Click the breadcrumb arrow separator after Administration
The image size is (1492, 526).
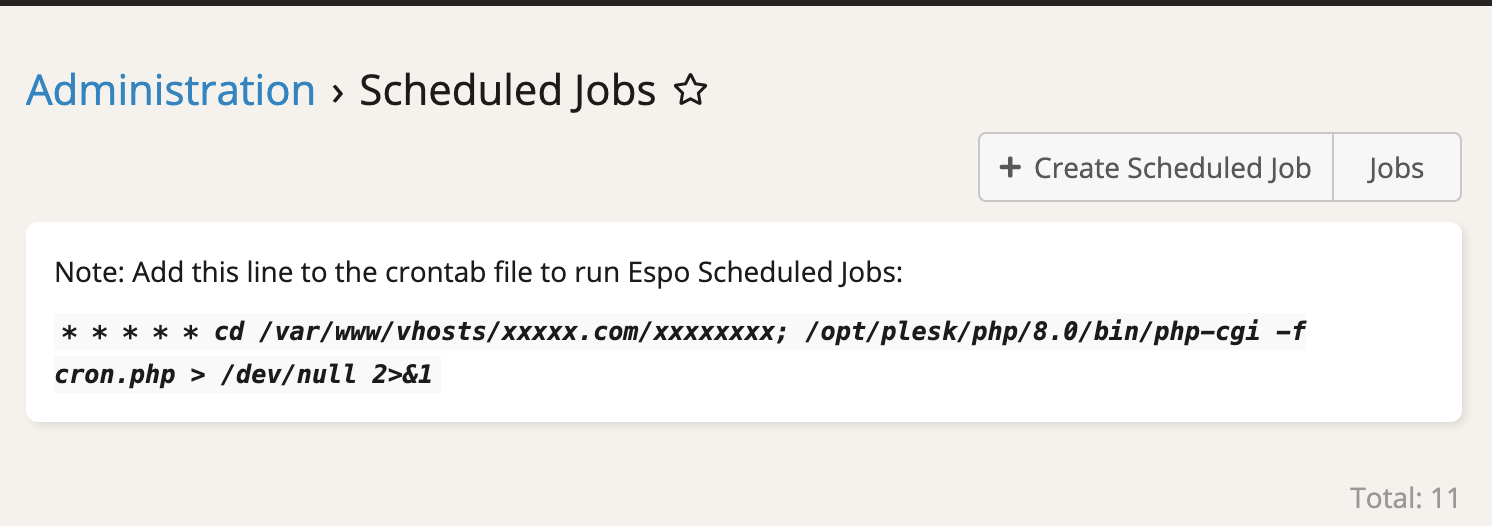point(338,92)
